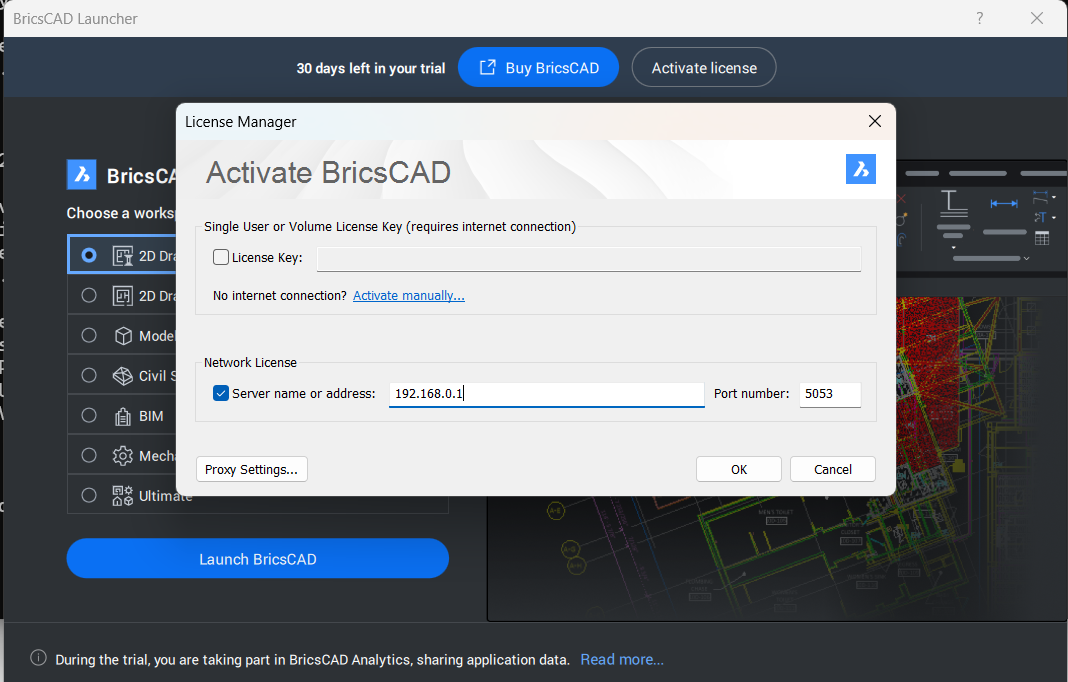This screenshot has height=682, width=1068.
Task: Select the BIM workspace radio button
Action: (x=89, y=416)
